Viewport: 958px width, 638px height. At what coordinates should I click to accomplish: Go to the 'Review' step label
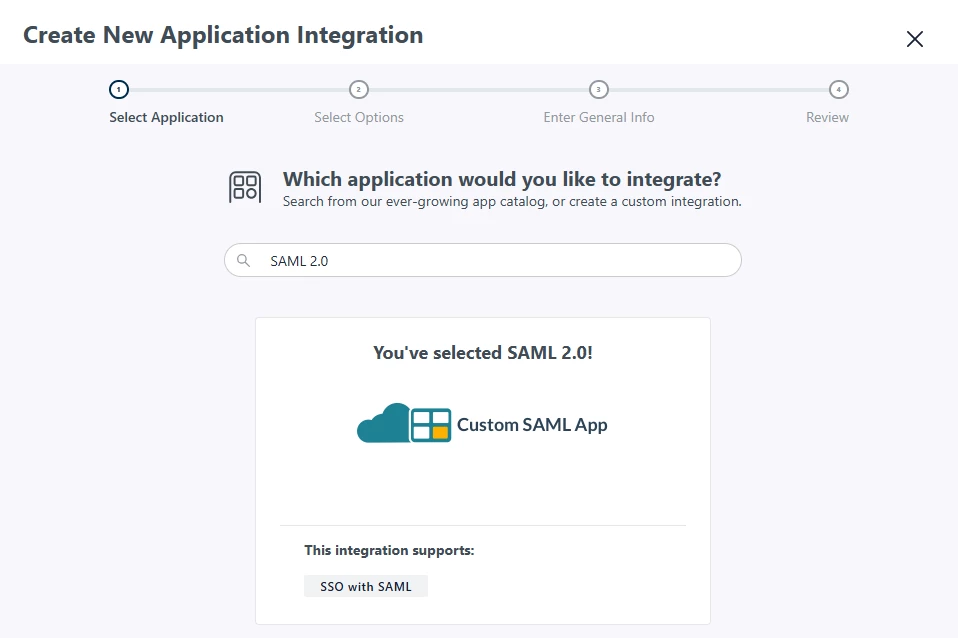click(827, 117)
